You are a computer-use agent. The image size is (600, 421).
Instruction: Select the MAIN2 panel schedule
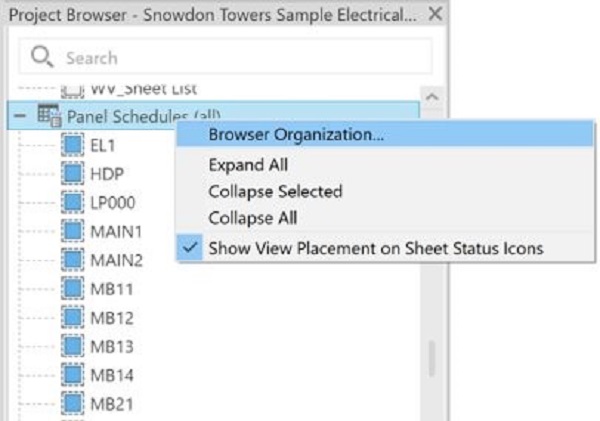[117, 261]
